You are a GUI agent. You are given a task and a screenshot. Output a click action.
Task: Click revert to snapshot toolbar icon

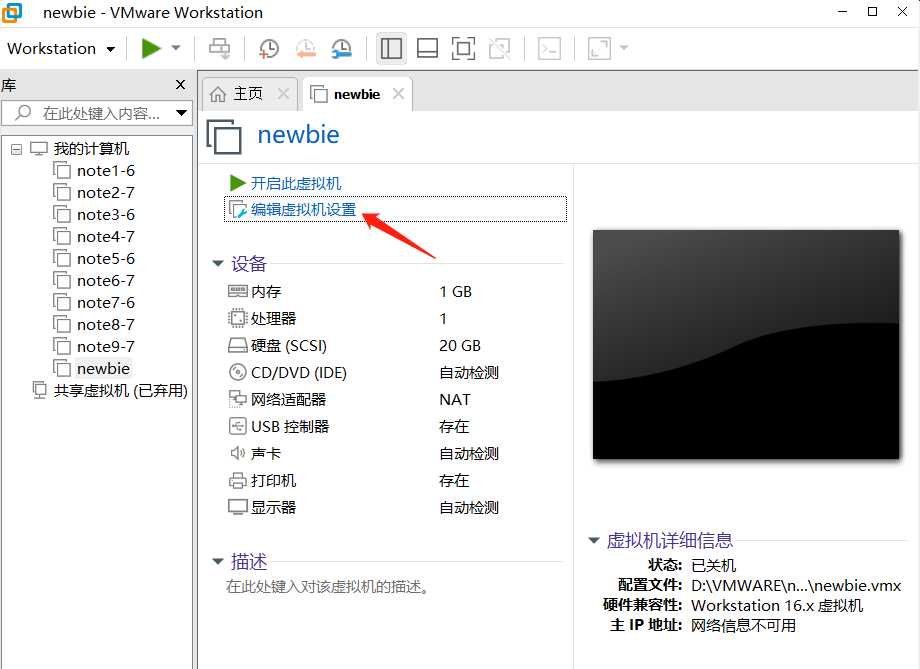click(305, 49)
